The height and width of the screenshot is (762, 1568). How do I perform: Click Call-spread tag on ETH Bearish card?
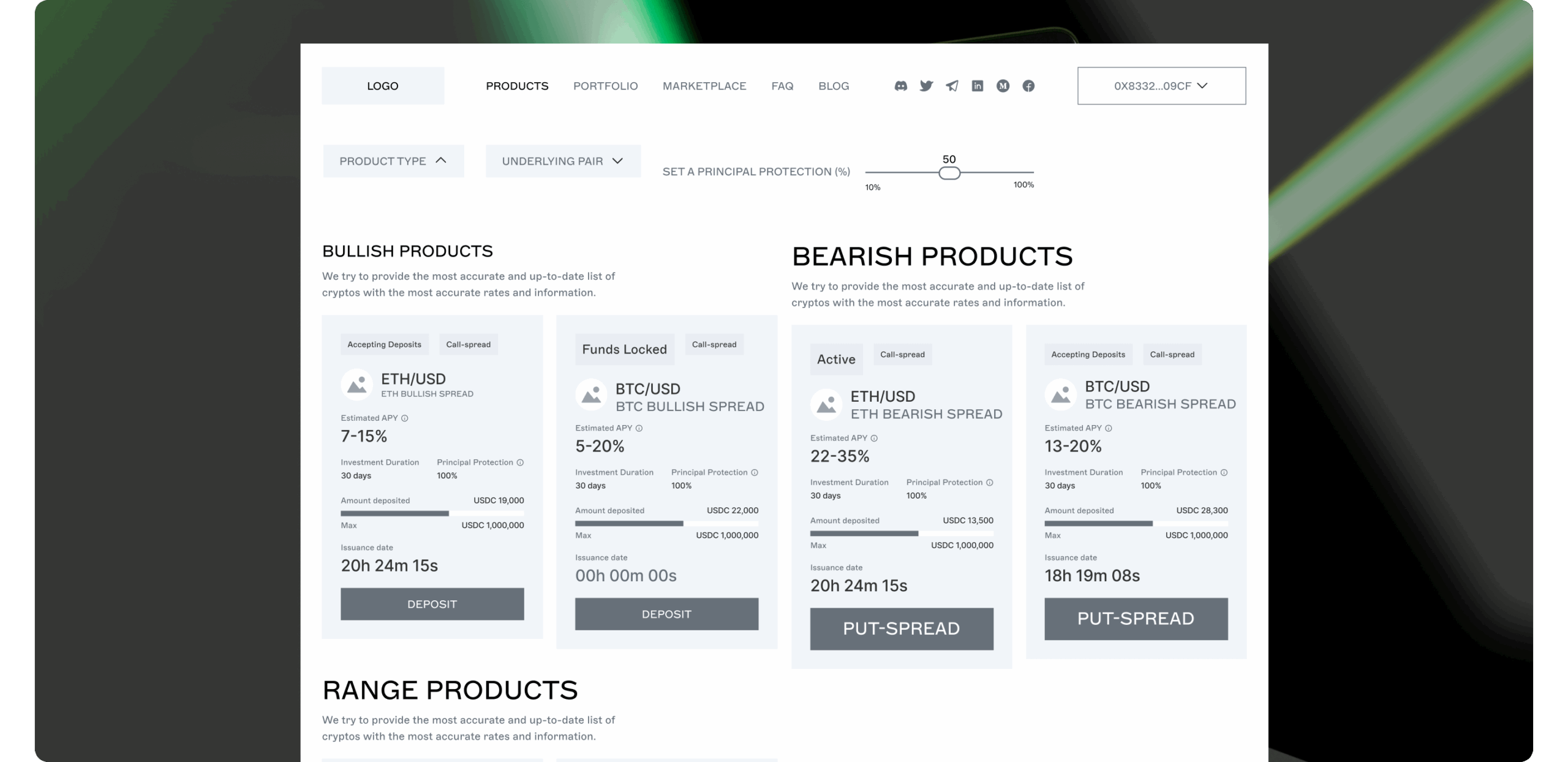pos(903,354)
